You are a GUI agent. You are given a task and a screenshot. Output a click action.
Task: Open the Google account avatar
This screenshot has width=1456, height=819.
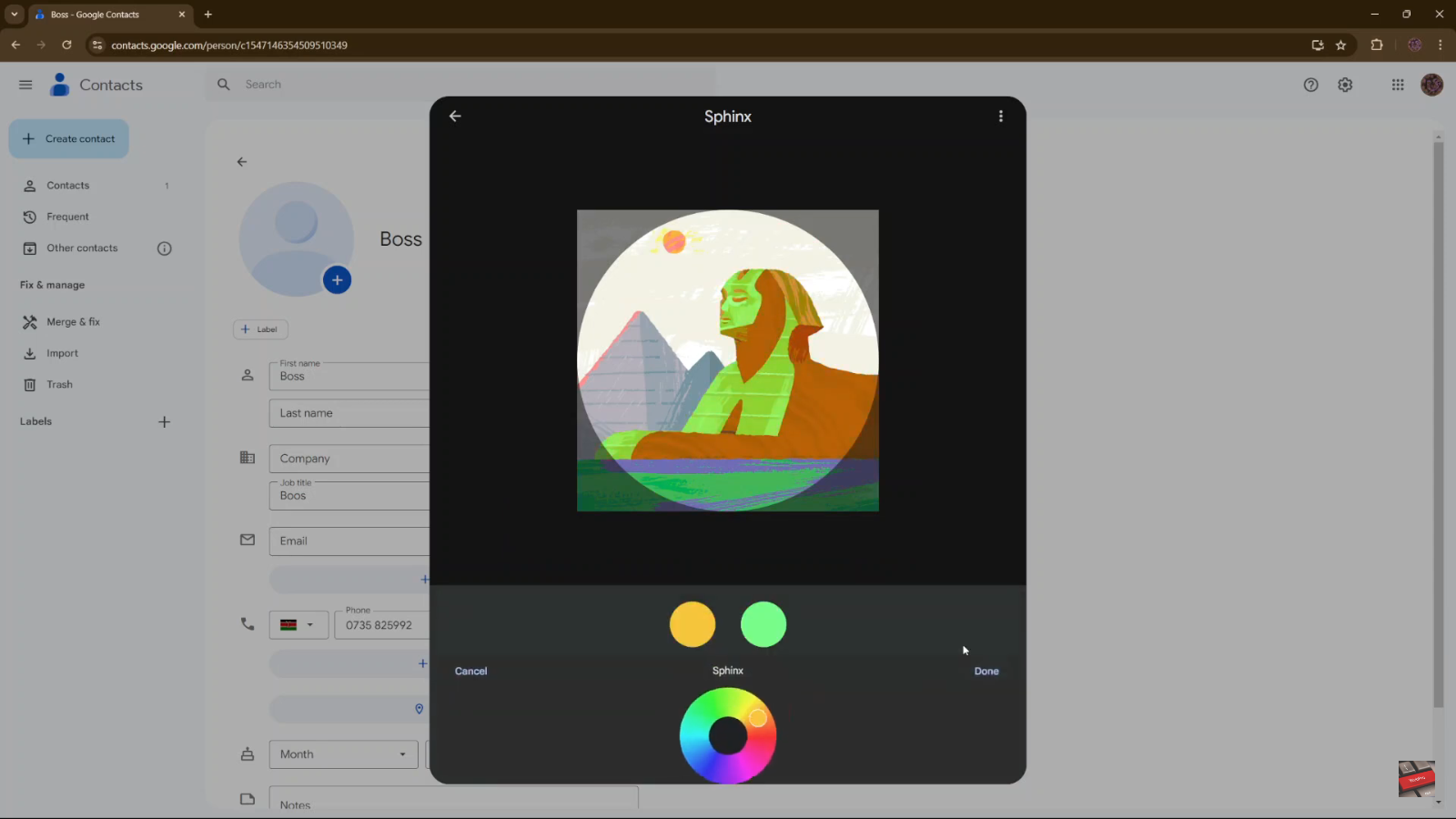pyautogui.click(x=1432, y=85)
